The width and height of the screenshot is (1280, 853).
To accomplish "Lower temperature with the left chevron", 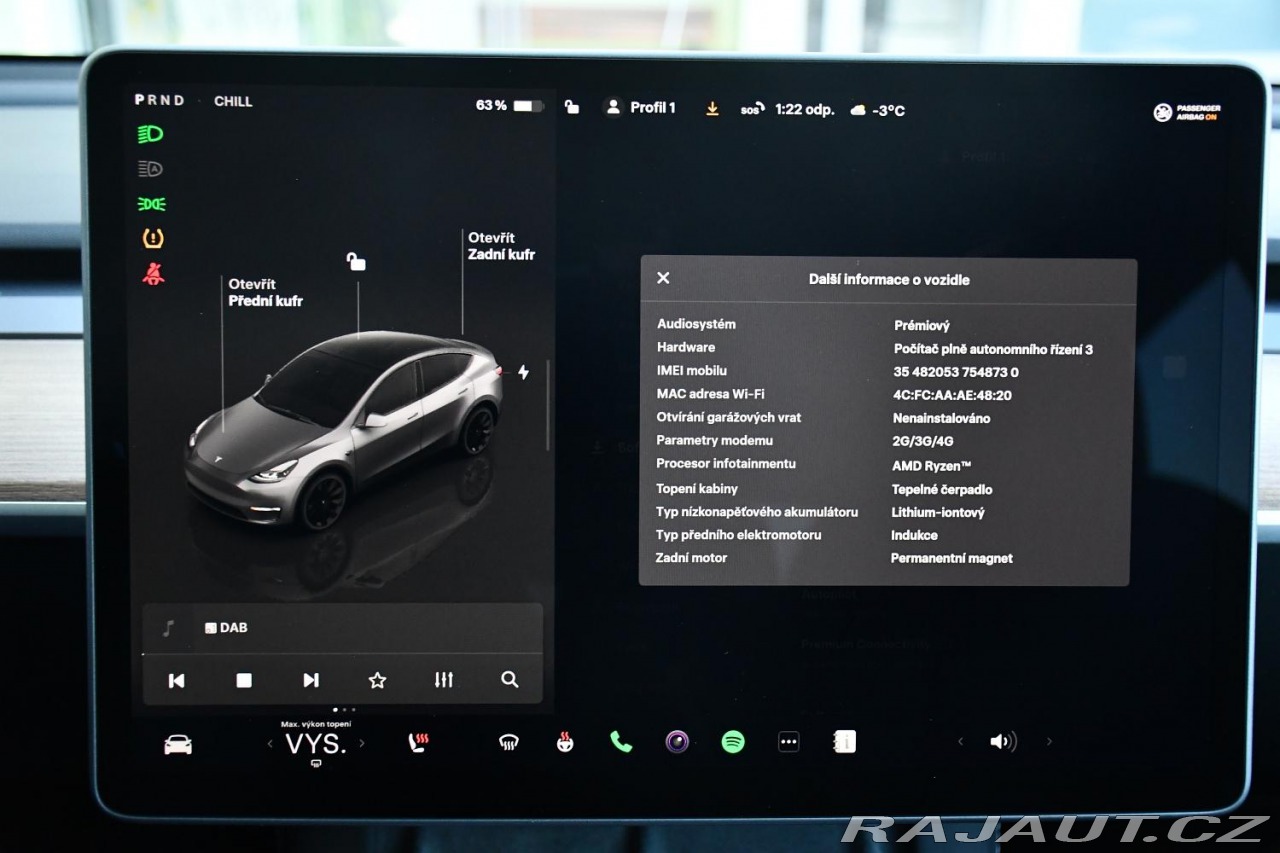I will [269, 743].
